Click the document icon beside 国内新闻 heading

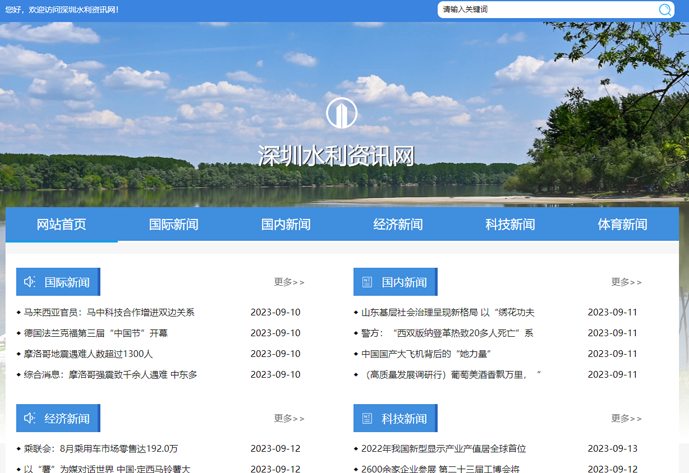tap(367, 282)
